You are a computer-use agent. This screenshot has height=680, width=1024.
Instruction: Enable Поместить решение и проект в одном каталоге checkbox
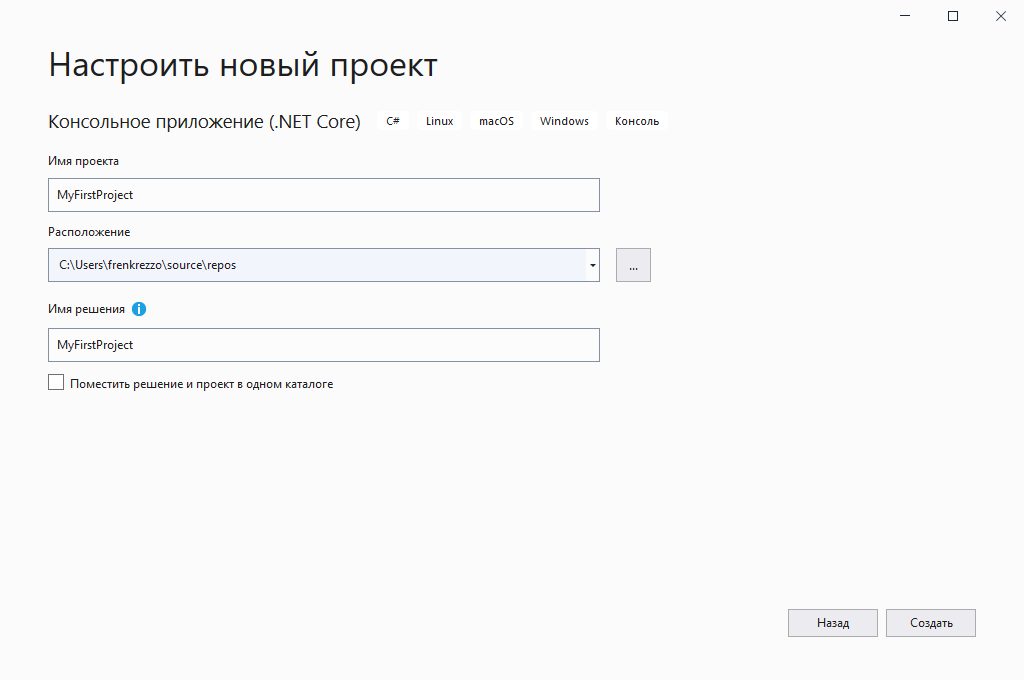tap(56, 383)
